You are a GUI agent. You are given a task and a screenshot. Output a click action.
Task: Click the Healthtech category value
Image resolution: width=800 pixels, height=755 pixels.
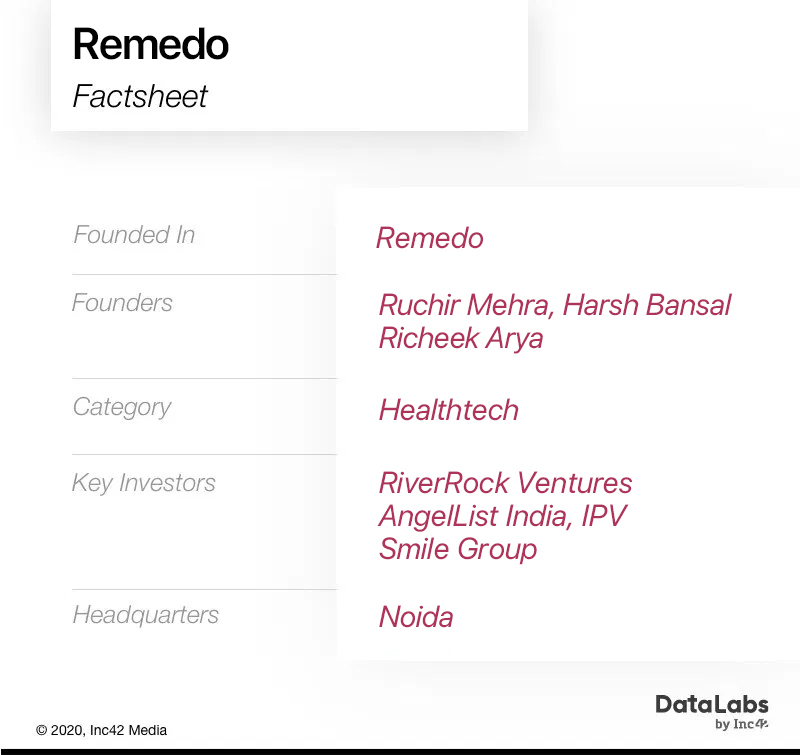(x=449, y=410)
